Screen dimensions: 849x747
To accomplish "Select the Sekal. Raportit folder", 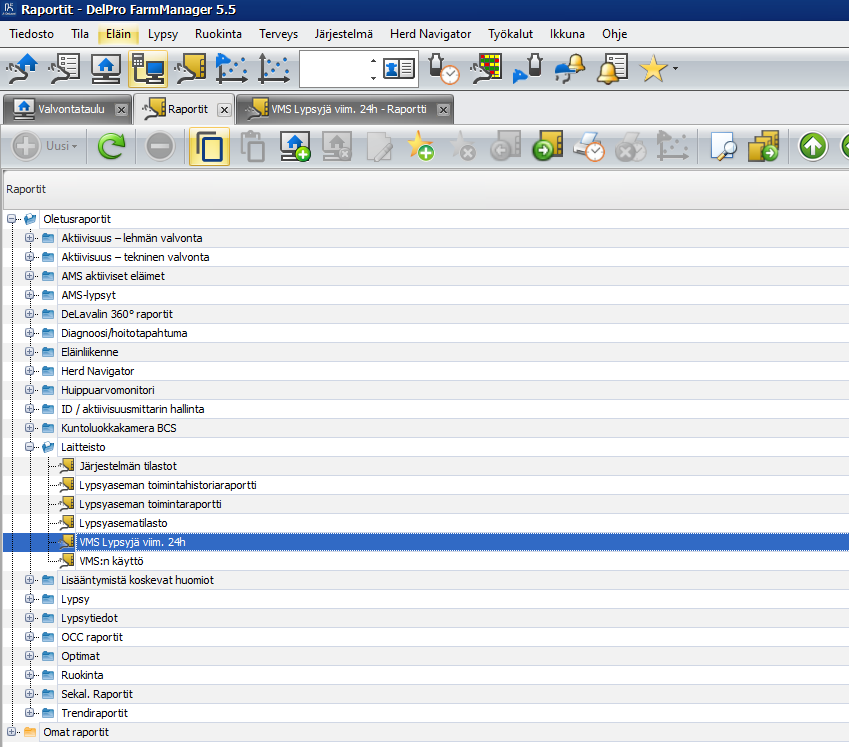I will [x=97, y=693].
